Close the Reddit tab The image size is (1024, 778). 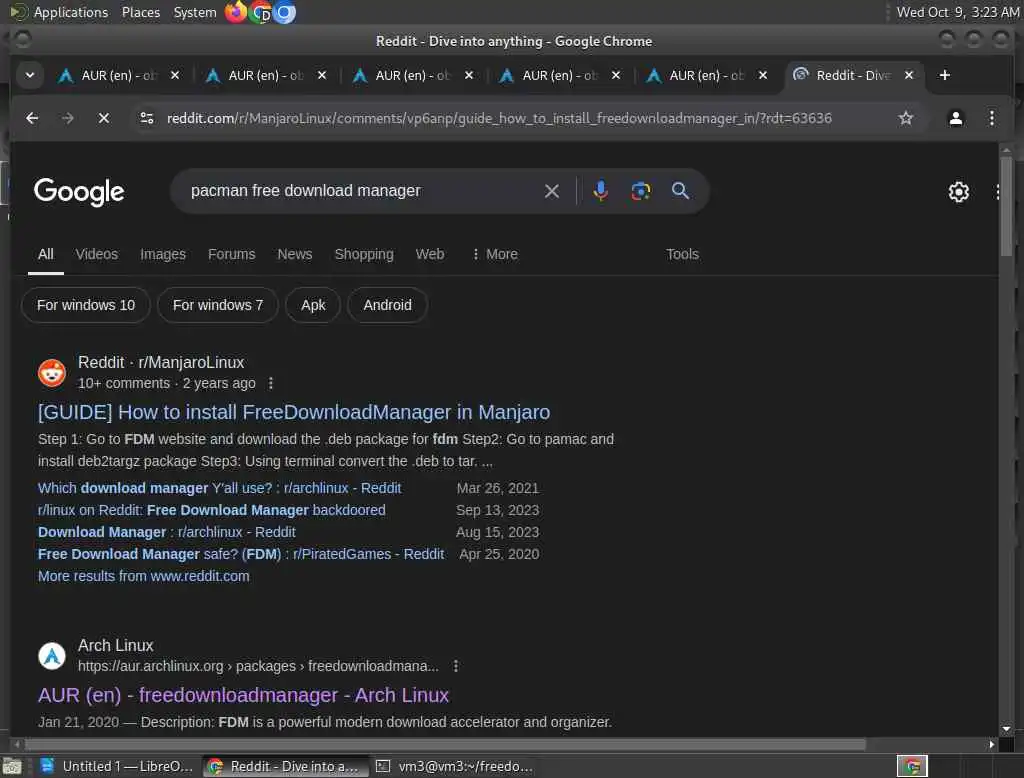pos(908,75)
